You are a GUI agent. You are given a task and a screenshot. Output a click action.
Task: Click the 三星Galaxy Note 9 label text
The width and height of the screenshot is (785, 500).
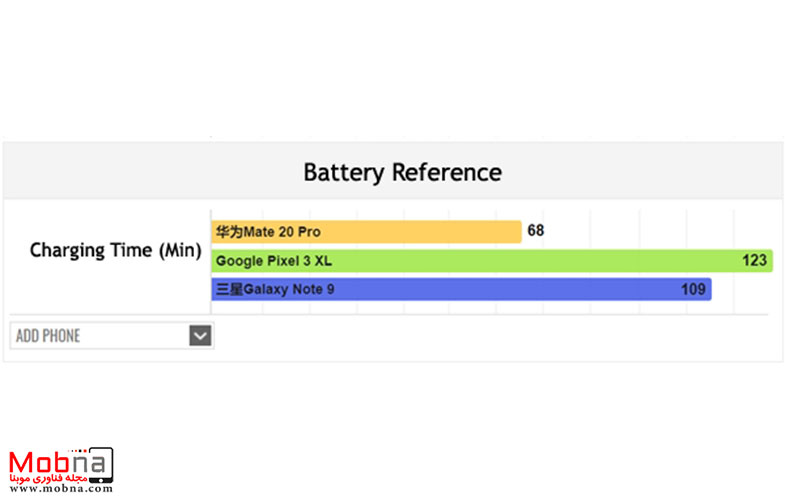click(274, 290)
